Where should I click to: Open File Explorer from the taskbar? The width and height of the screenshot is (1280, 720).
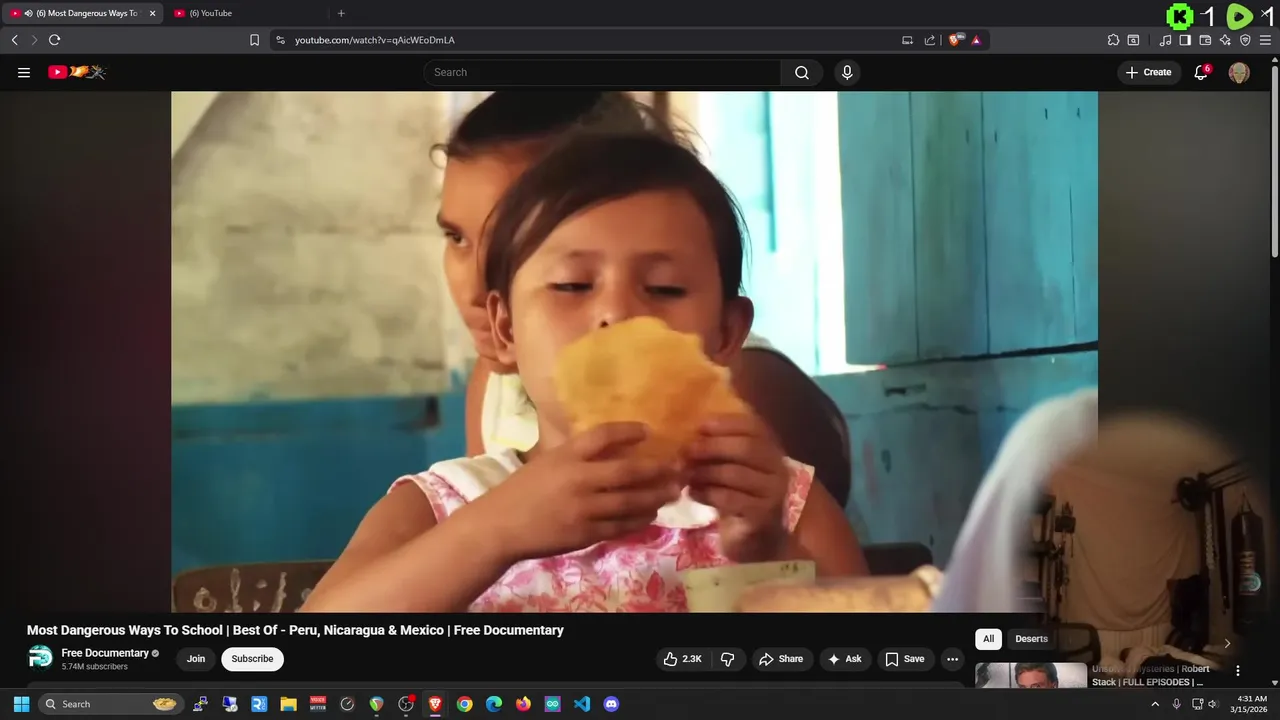288,704
